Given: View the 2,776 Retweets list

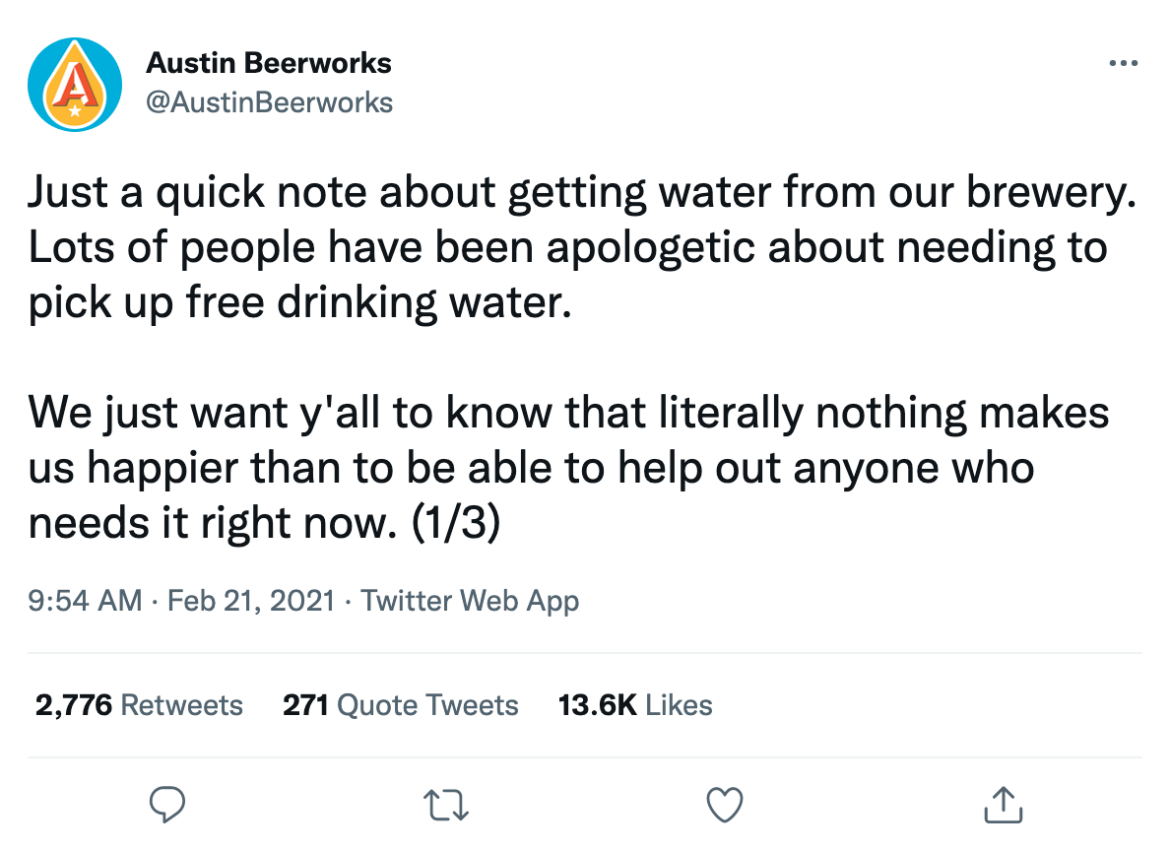Looking at the screenshot, I should coord(138,705).
